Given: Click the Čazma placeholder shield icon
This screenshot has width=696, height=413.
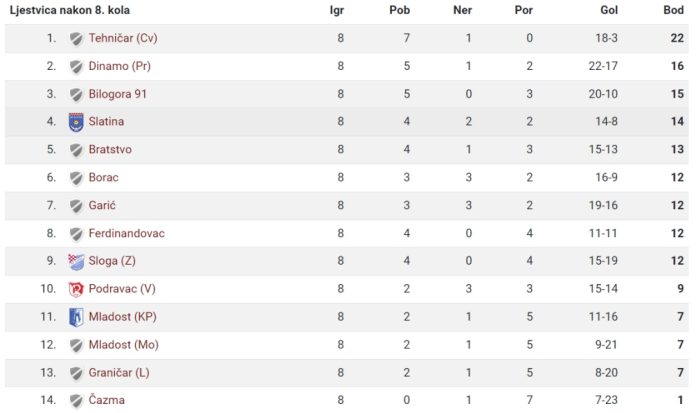Looking at the screenshot, I should (76, 401).
